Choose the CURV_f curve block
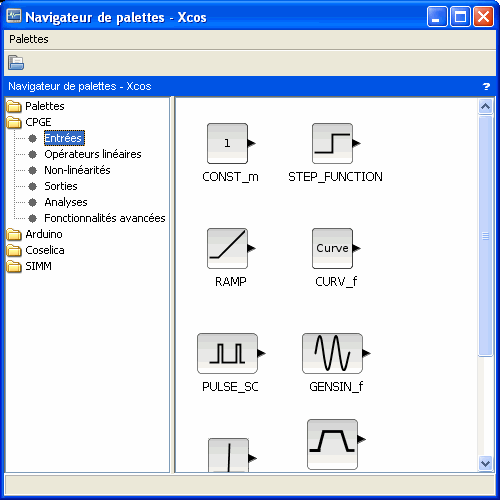This screenshot has width=500, height=500. (336, 249)
